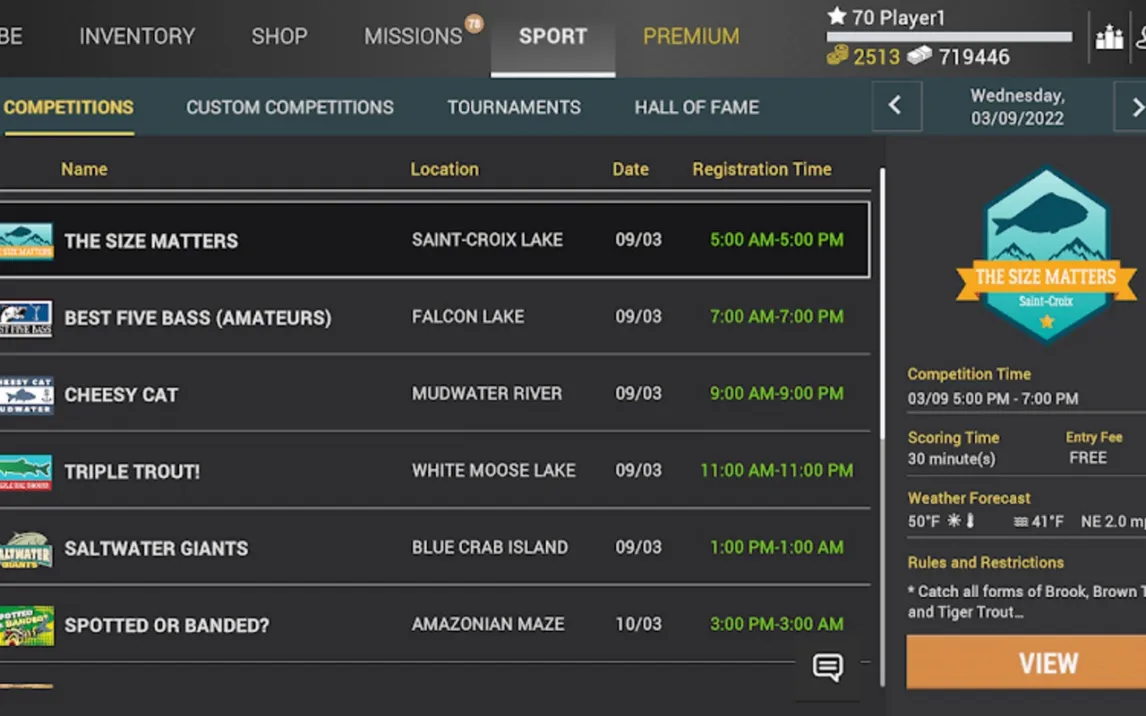Click the leaderboard podium icon
The height and width of the screenshot is (716, 1146).
pos(1109,38)
